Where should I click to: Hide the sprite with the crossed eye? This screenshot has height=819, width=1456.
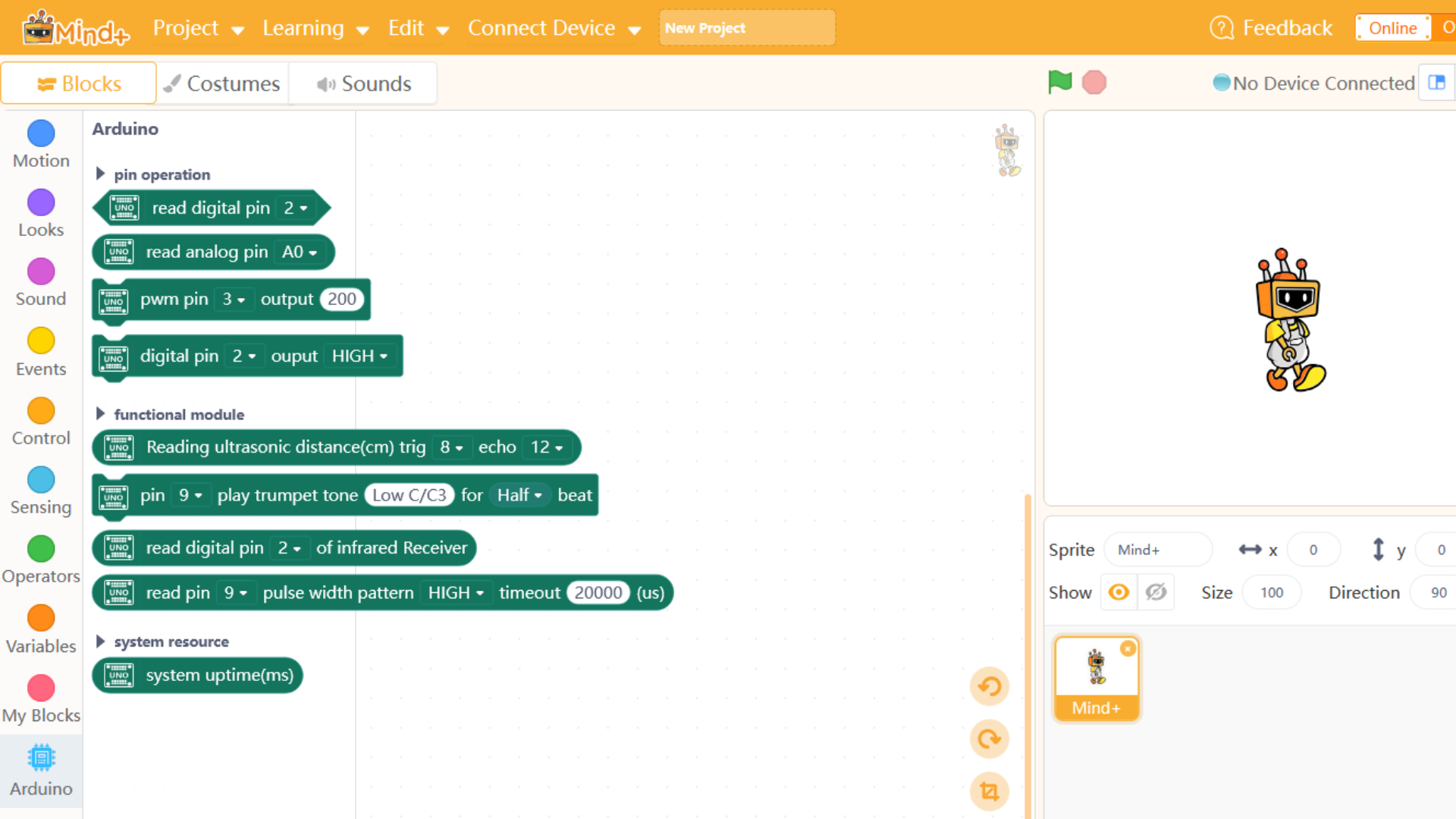coord(1156,592)
